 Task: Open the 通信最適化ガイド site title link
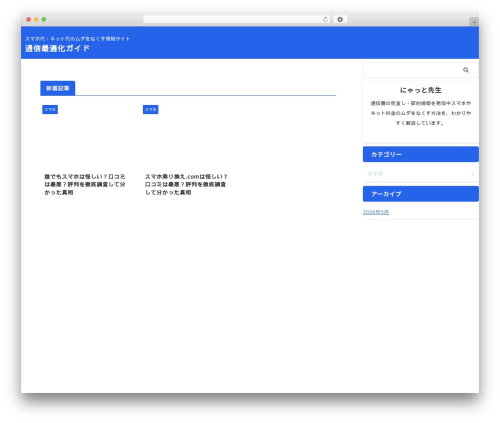pyautogui.click(x=57, y=48)
